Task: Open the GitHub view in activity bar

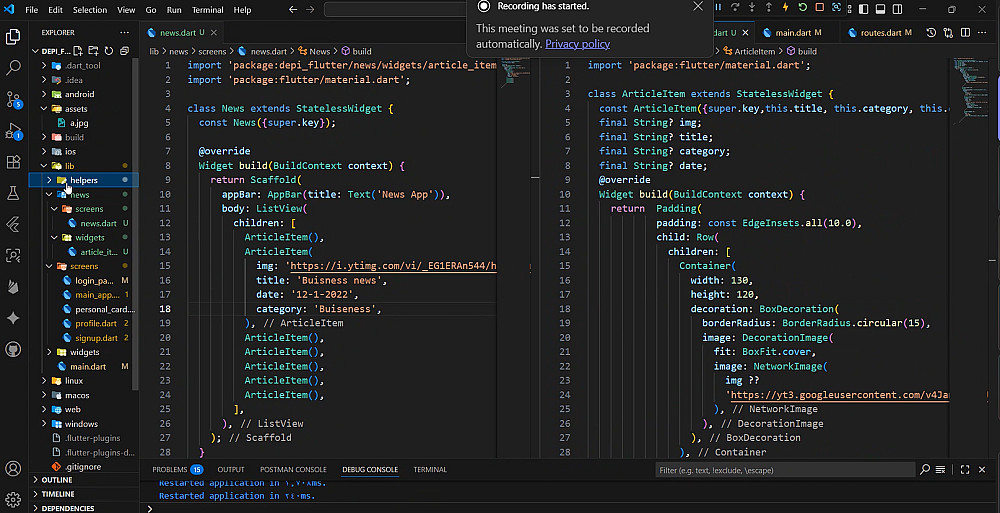Action: tap(14, 349)
